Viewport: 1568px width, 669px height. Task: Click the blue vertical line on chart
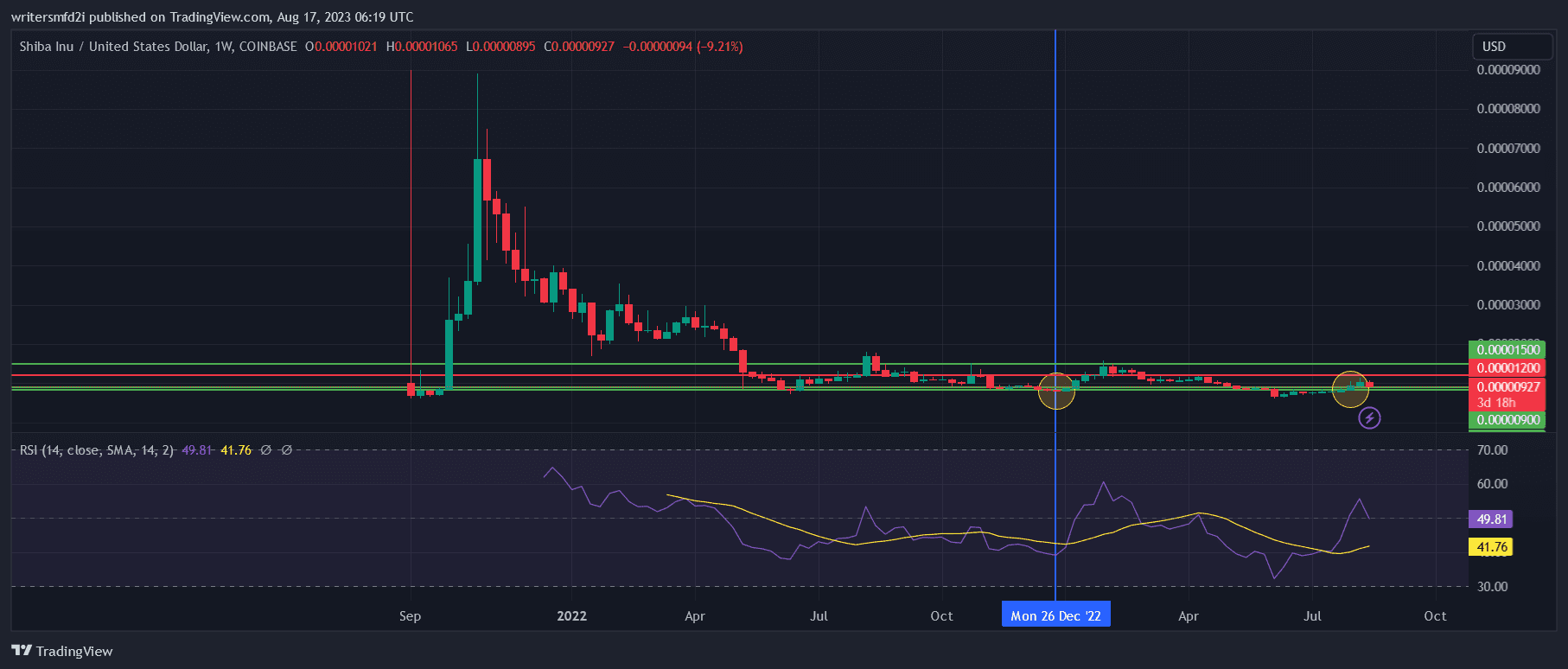[1055, 216]
